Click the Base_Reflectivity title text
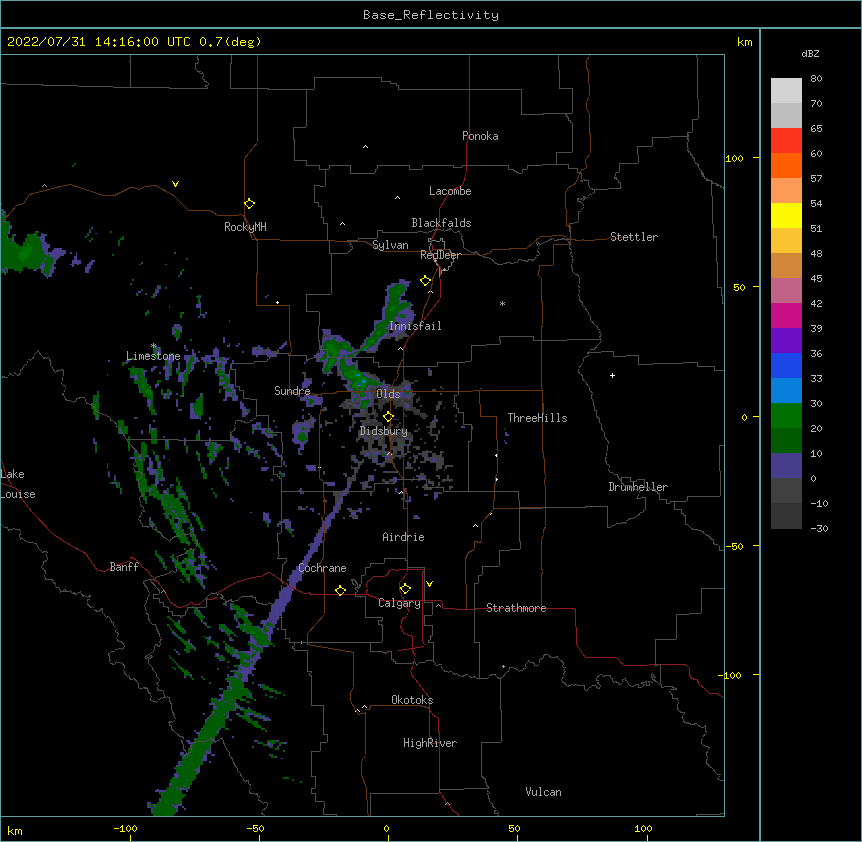The image size is (862, 842). (430, 15)
